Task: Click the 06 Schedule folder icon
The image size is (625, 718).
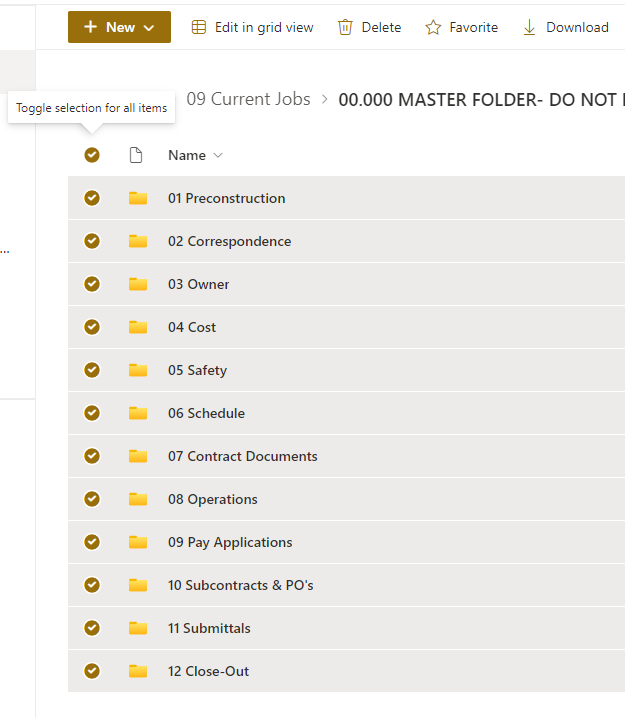Action: 138,413
